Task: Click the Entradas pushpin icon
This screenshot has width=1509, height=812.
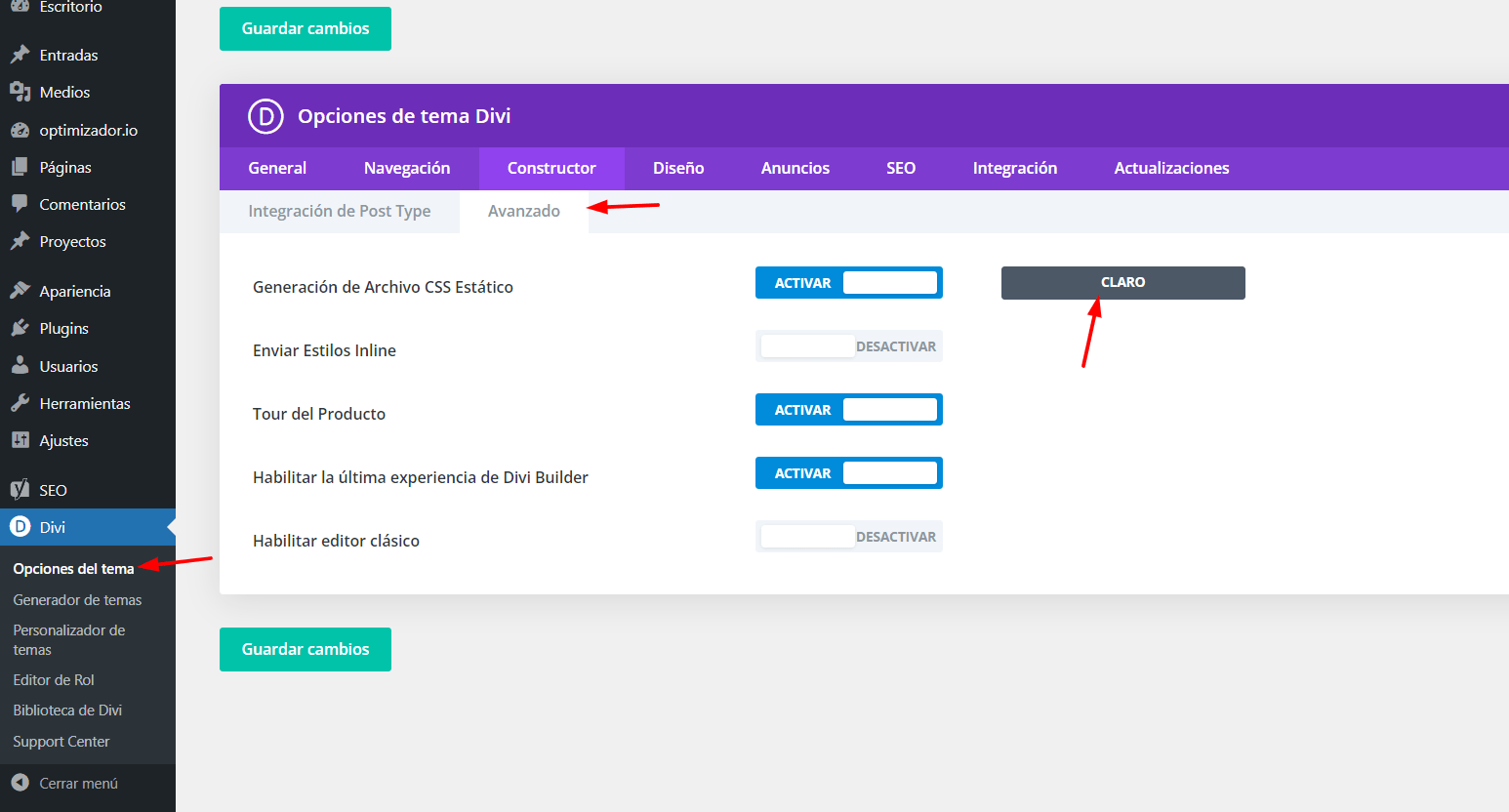Action: click(20, 55)
